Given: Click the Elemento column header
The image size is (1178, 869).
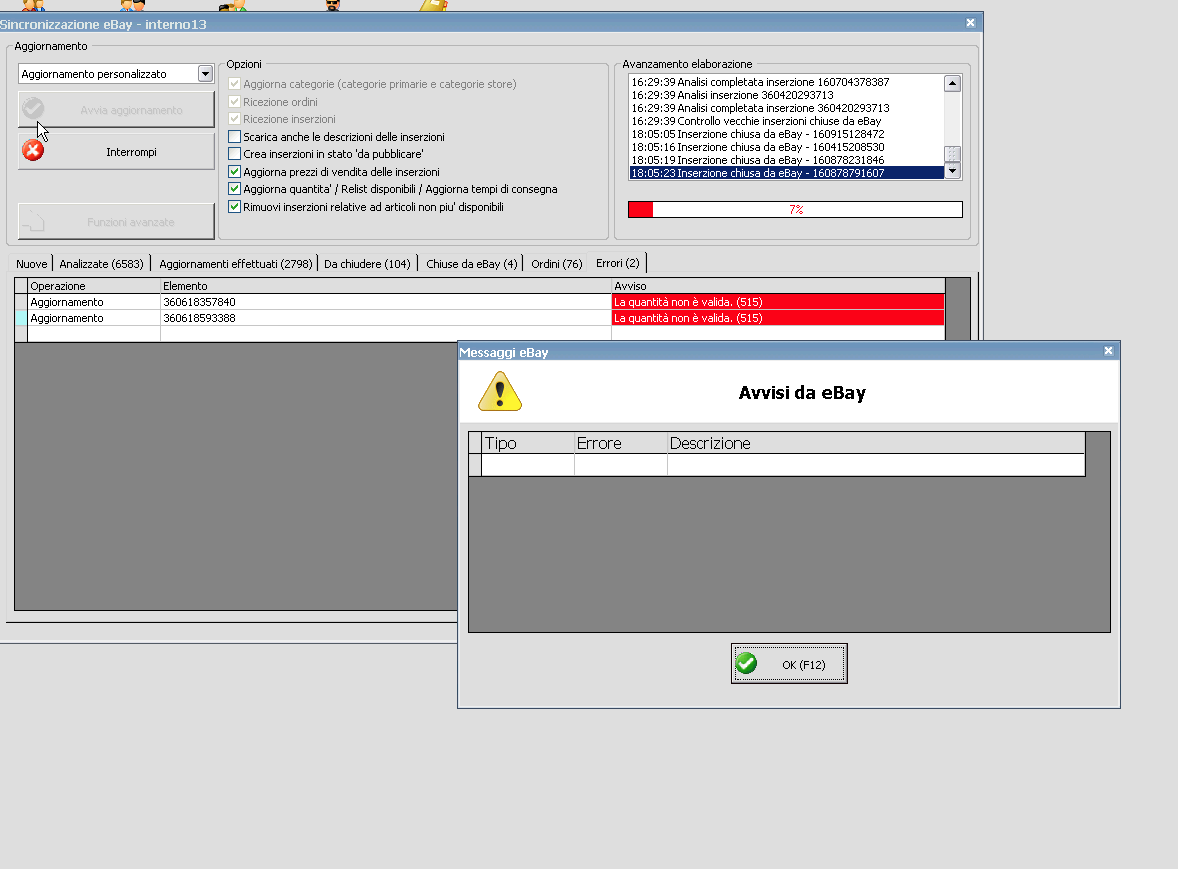Looking at the screenshot, I should click(386, 286).
